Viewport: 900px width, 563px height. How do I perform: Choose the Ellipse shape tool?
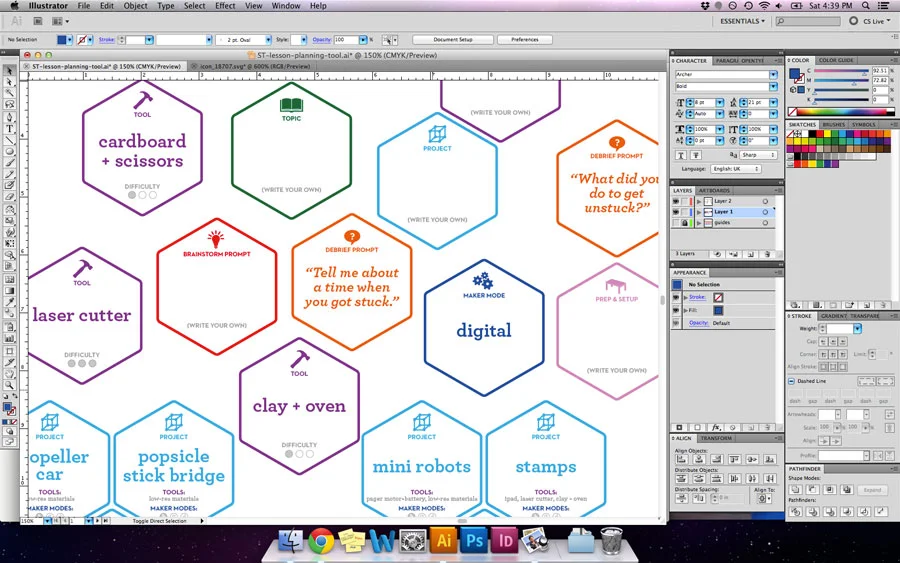pyautogui.click(x=9, y=152)
